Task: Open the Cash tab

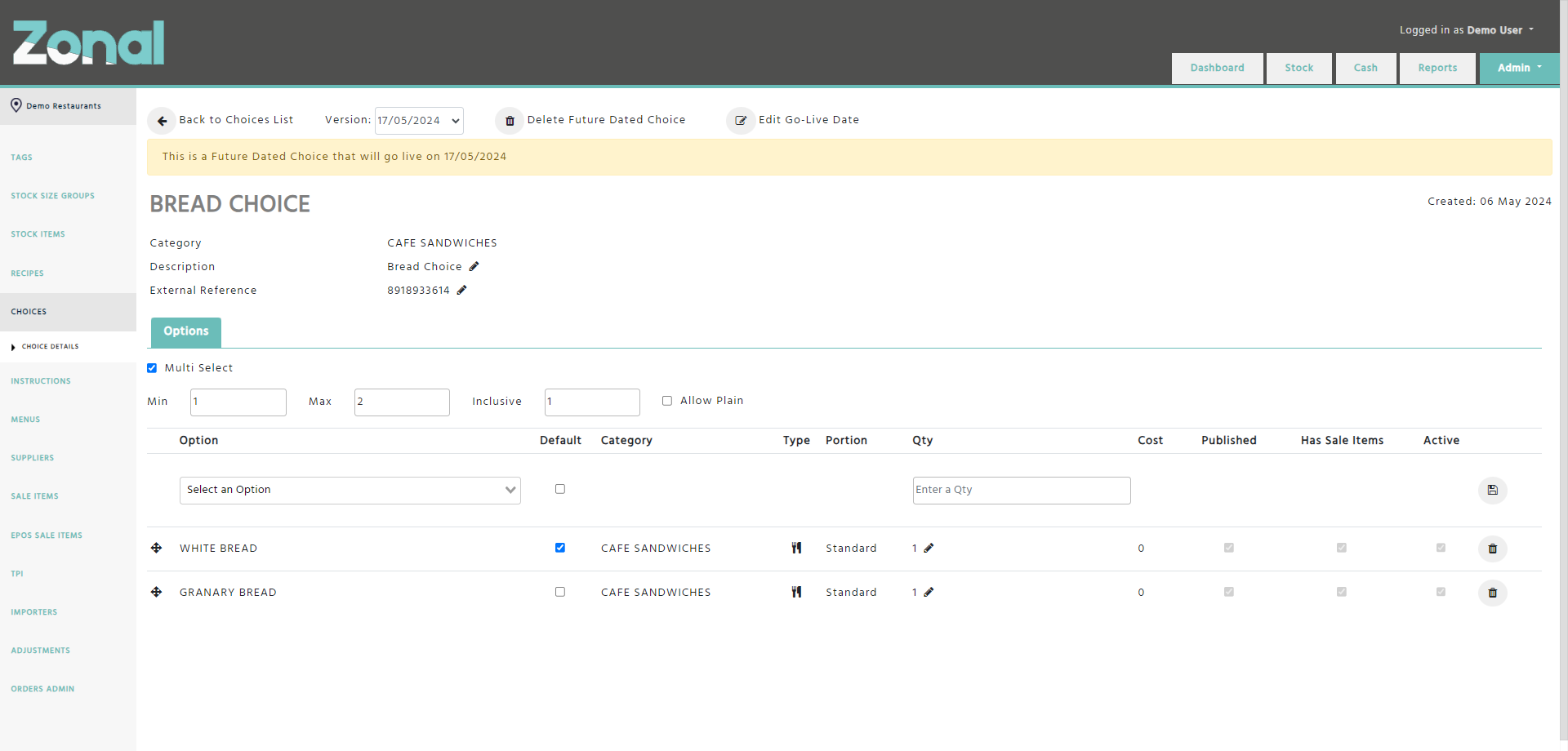Action: (x=1365, y=69)
